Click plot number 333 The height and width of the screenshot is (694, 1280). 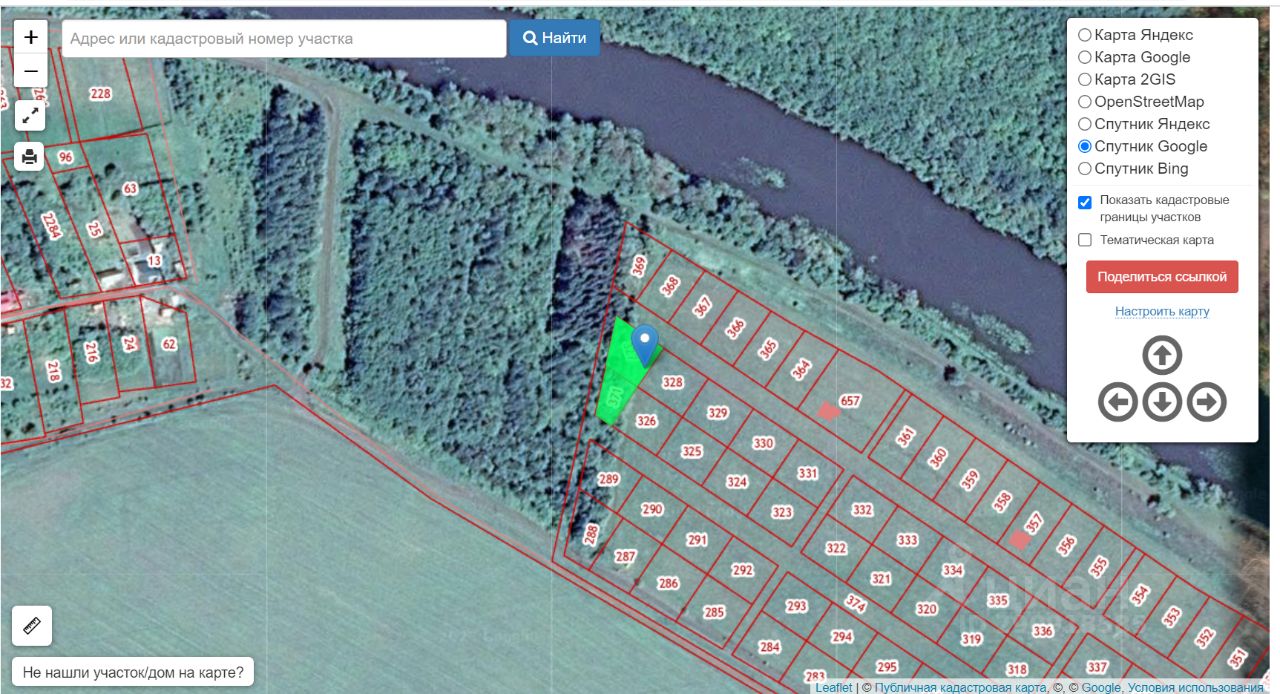click(907, 540)
